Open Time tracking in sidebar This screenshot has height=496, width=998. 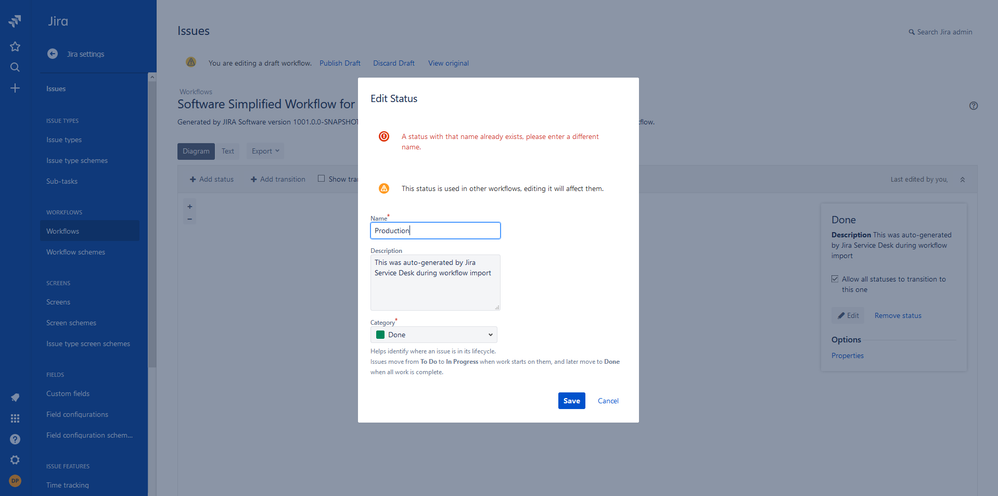click(67, 485)
